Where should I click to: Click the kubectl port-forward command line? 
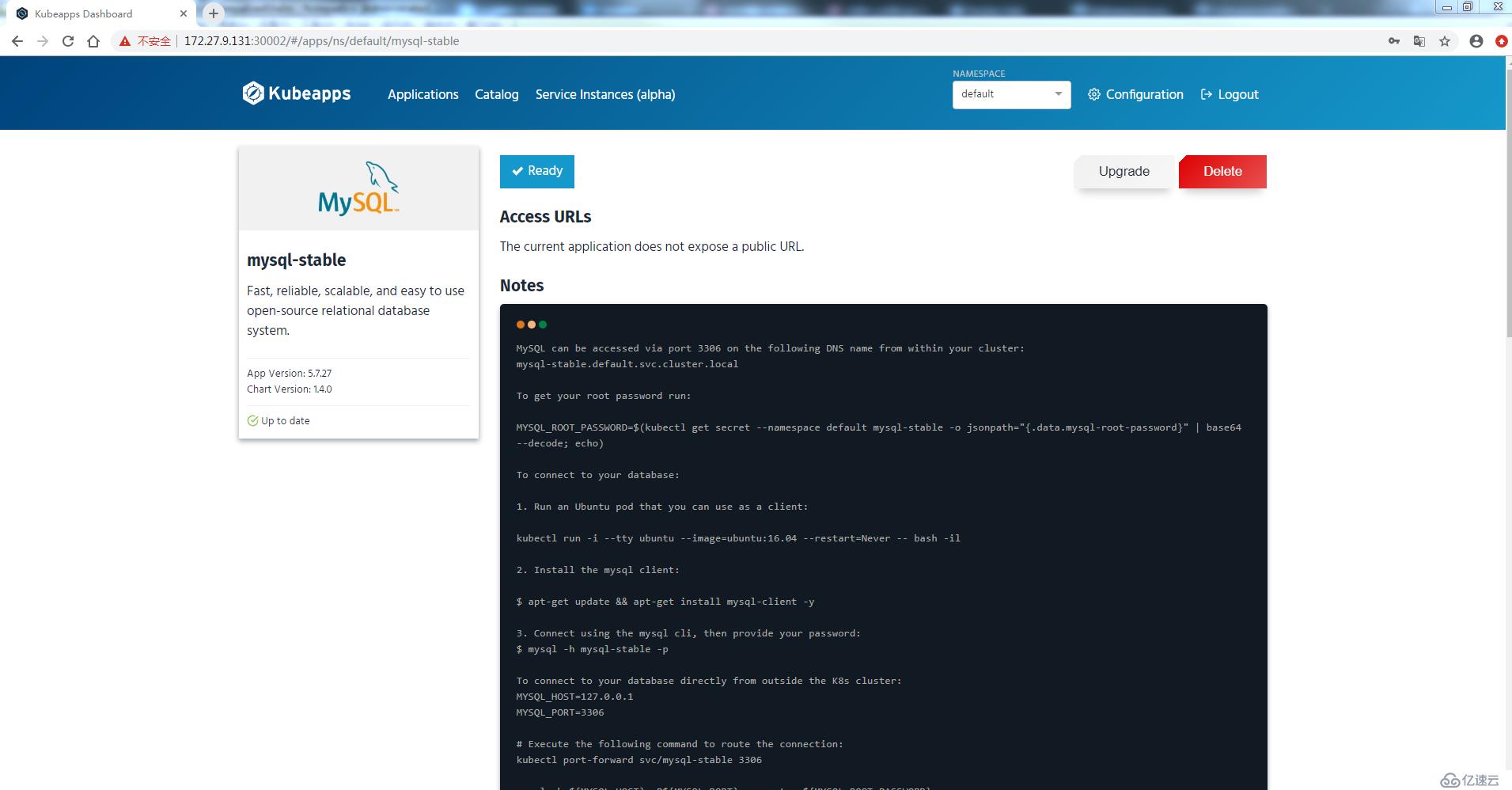click(639, 760)
